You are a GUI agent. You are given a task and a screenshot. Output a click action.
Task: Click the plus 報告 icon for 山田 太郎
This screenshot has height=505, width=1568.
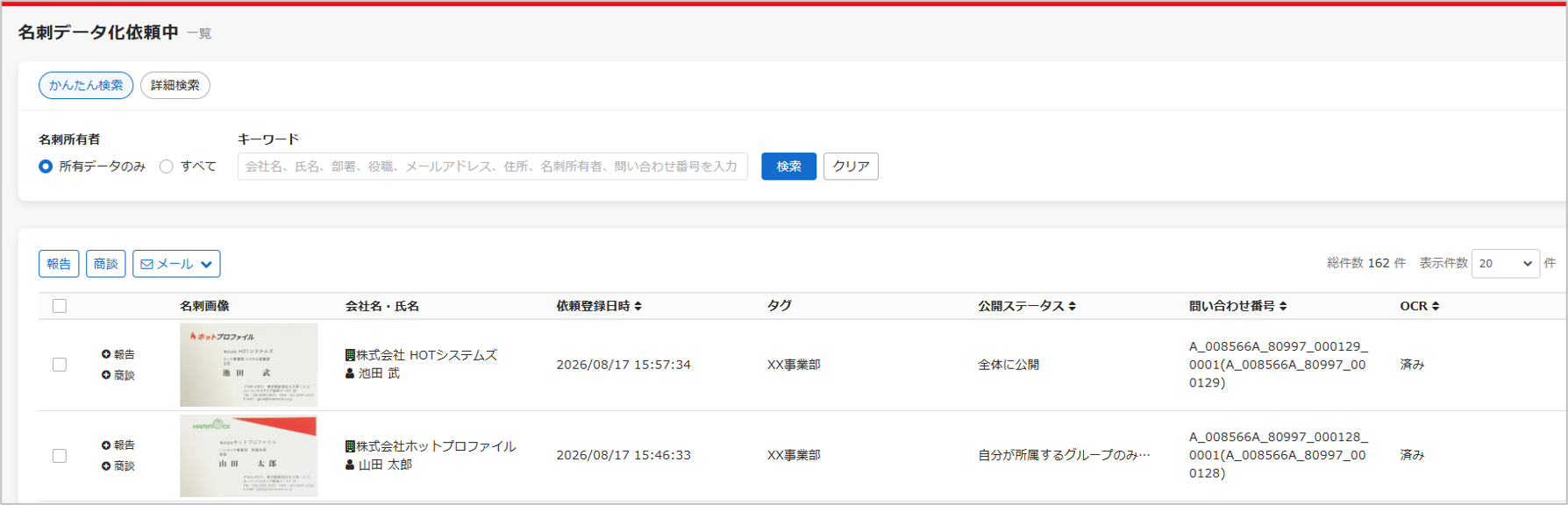click(x=106, y=445)
